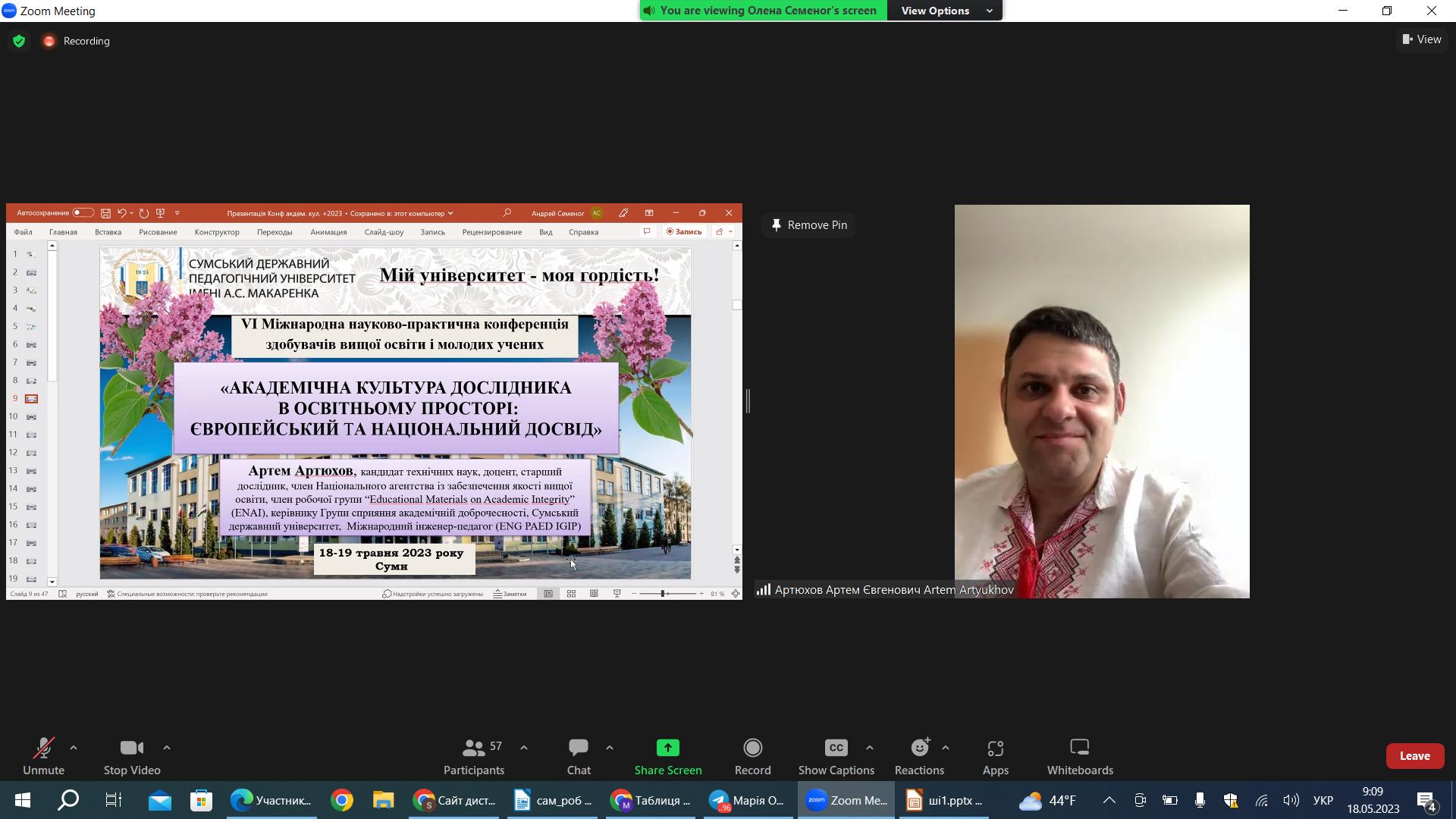Click the encryption shield icon
Image resolution: width=1456 pixels, height=819 pixels.
(19, 41)
